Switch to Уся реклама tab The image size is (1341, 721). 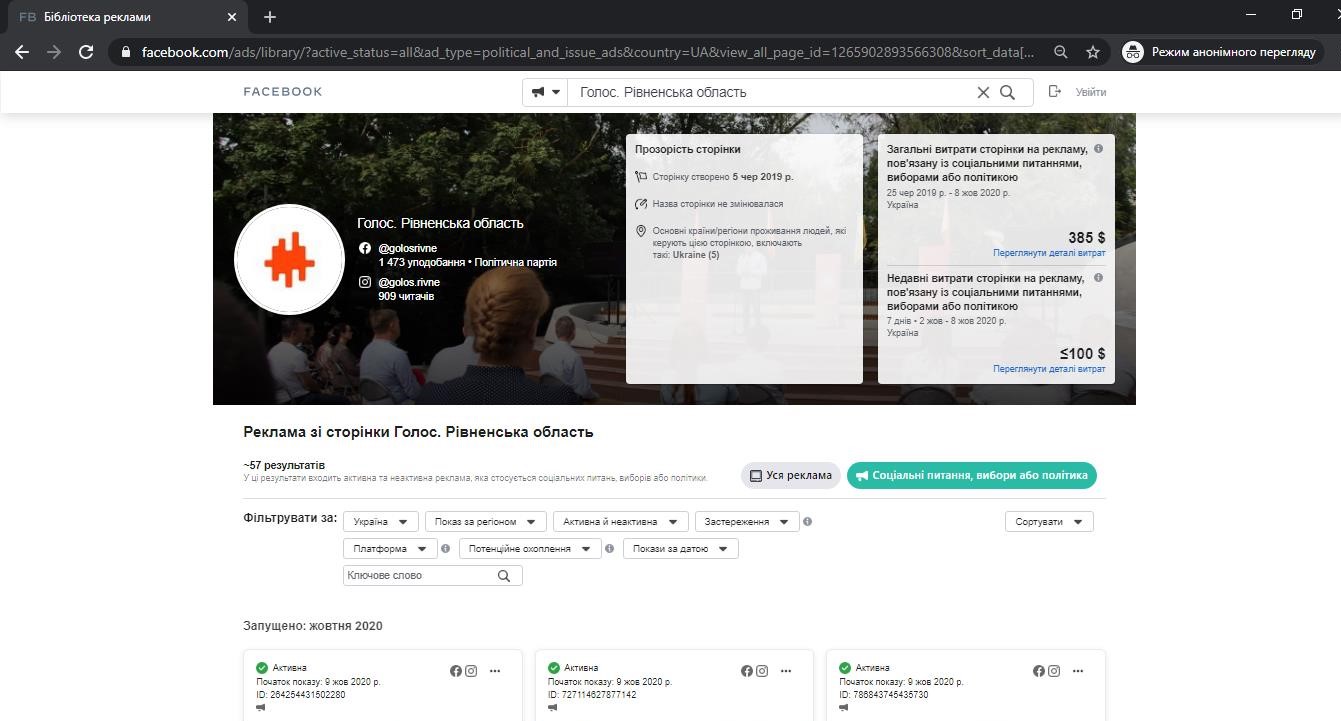(790, 476)
